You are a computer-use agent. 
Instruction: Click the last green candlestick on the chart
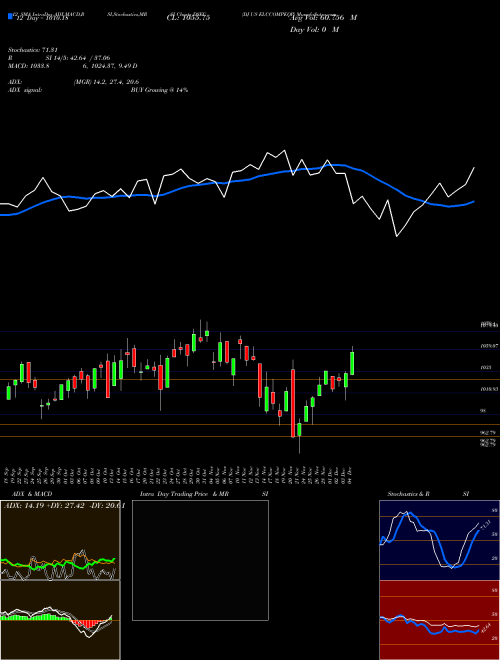point(352,363)
